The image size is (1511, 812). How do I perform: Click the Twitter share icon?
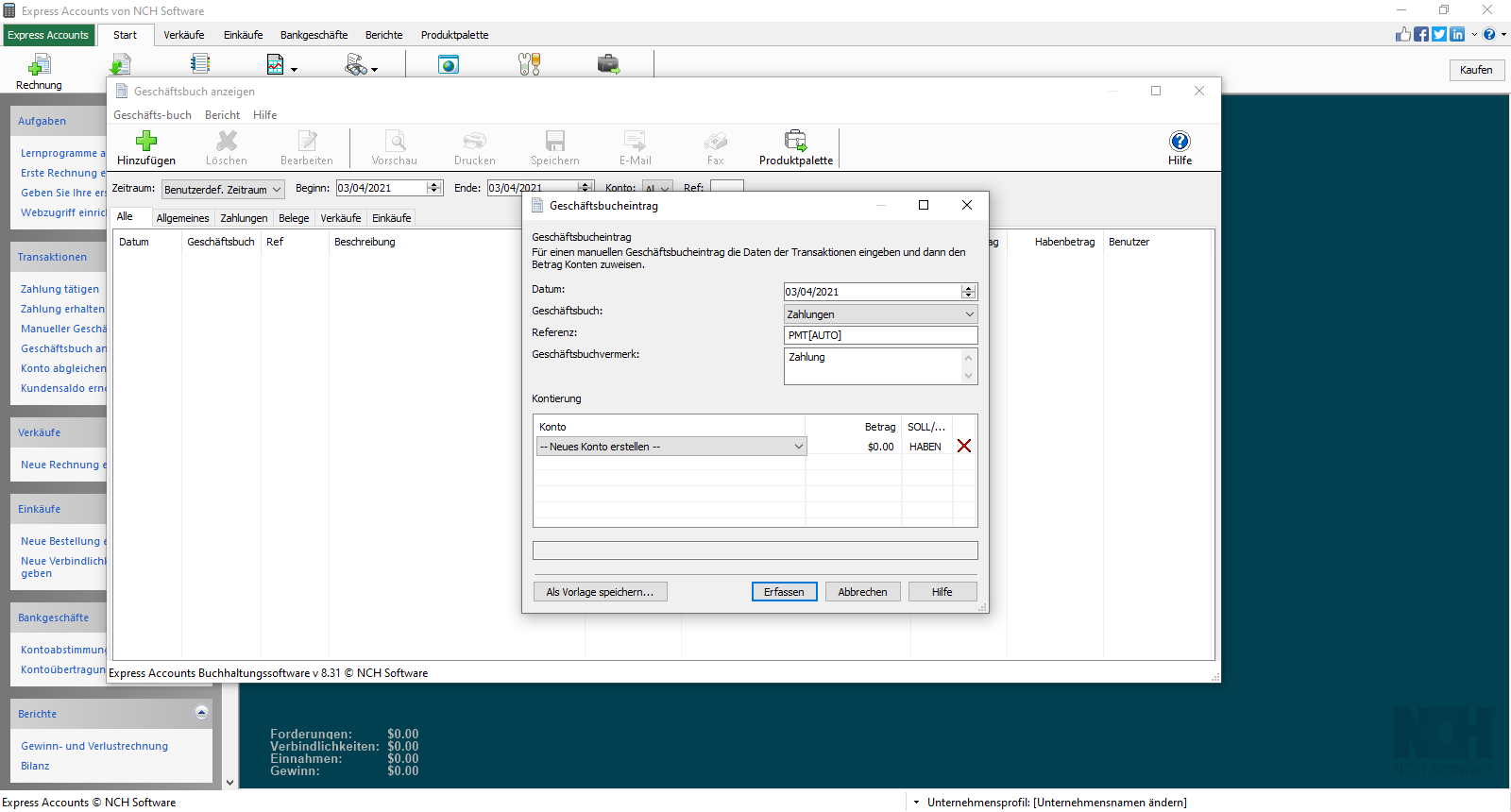pyautogui.click(x=1439, y=34)
